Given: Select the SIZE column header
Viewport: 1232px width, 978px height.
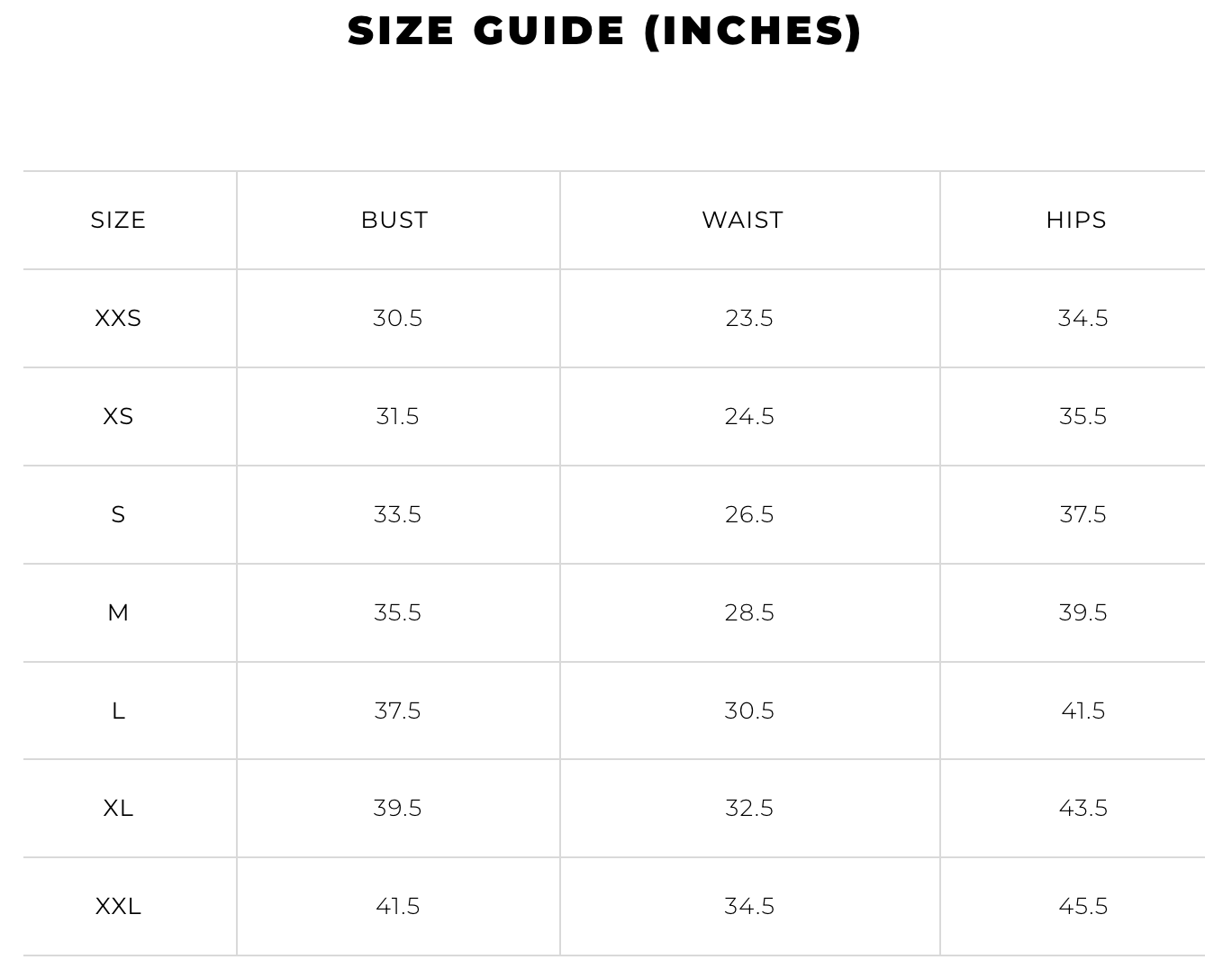Looking at the screenshot, I should pyautogui.click(x=118, y=220).
